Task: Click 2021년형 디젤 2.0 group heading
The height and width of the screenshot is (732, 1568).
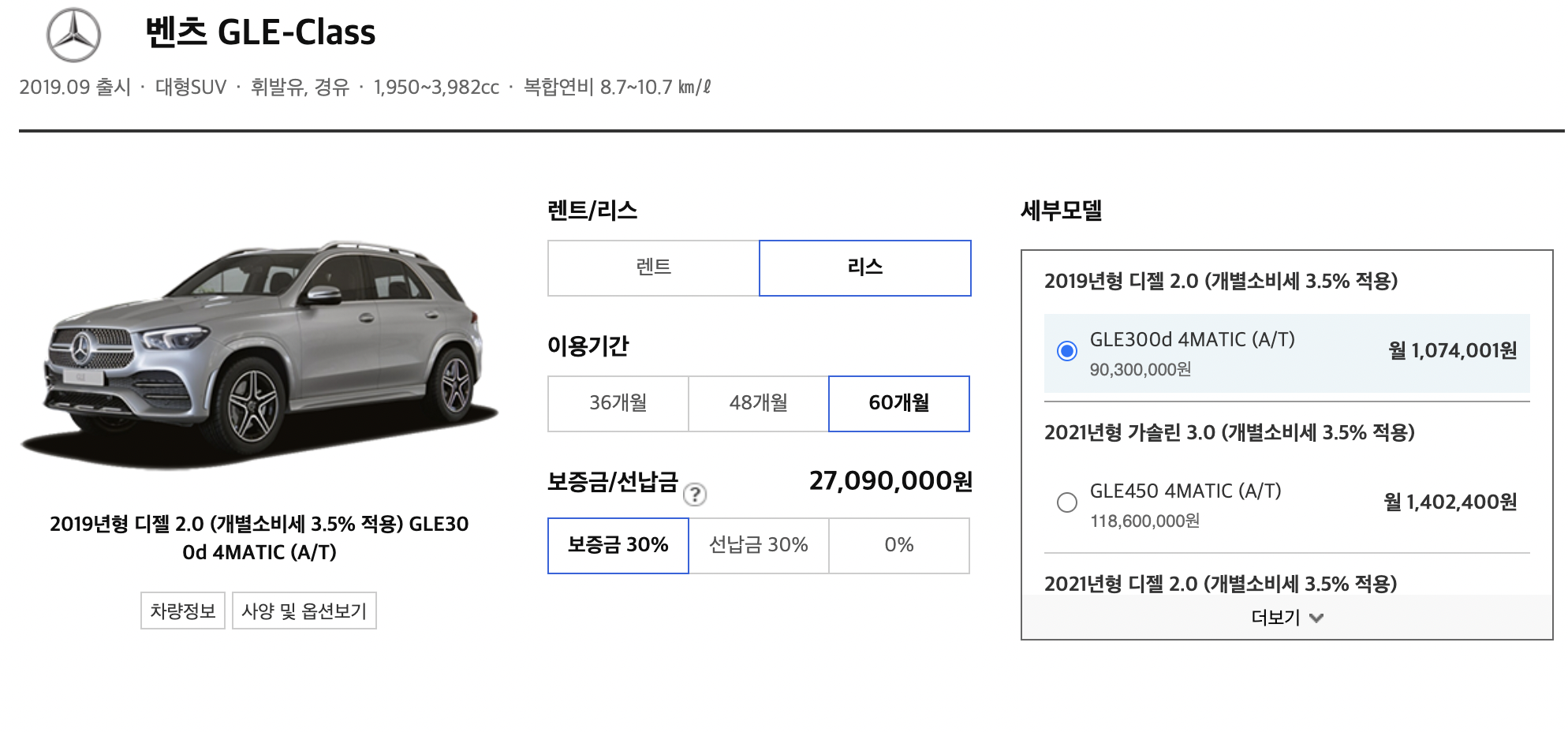Action: click(1221, 584)
